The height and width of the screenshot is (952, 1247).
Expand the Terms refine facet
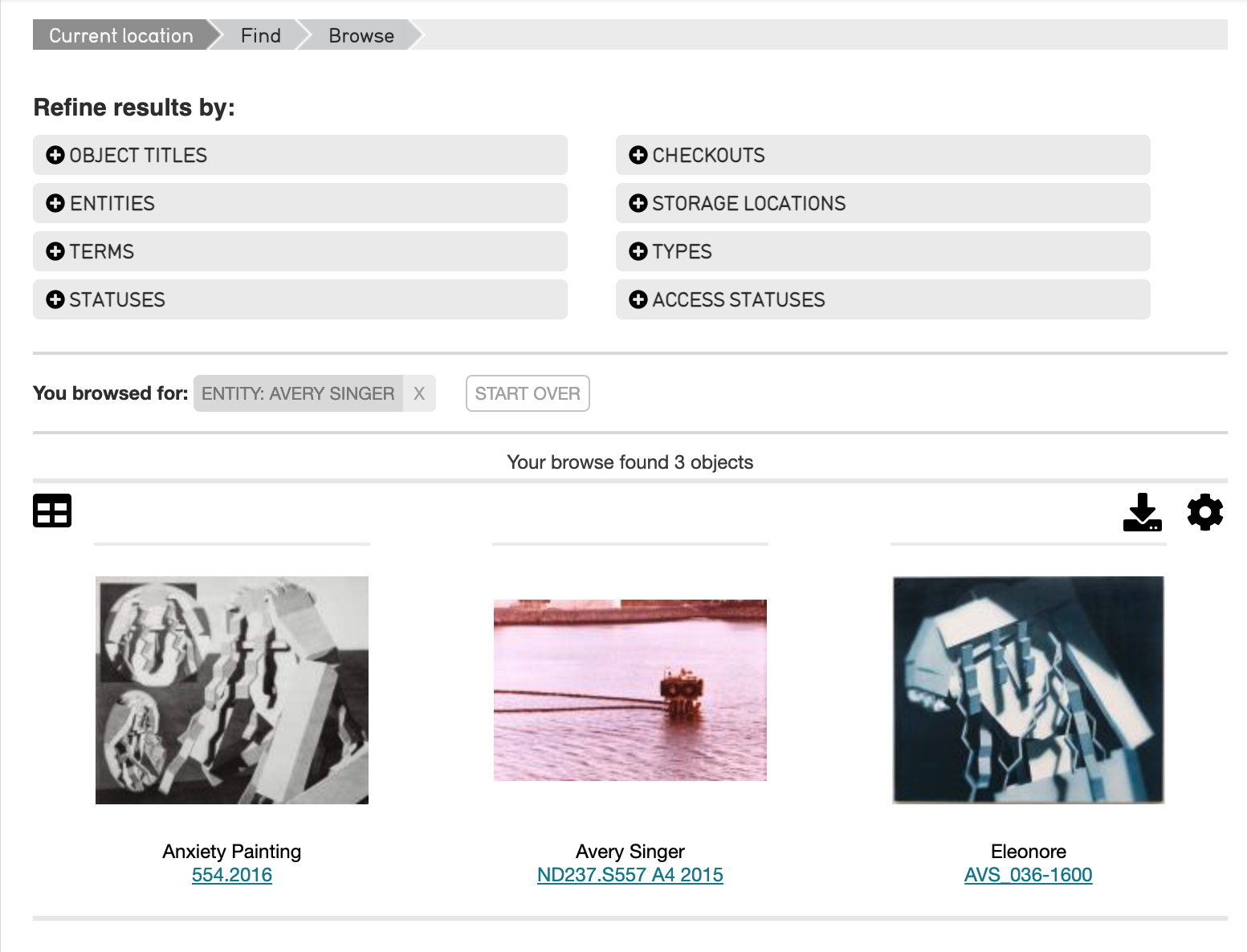point(102,251)
